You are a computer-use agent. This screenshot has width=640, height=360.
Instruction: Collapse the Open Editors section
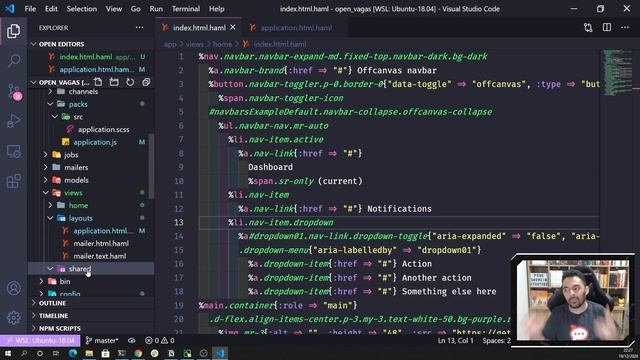point(34,44)
